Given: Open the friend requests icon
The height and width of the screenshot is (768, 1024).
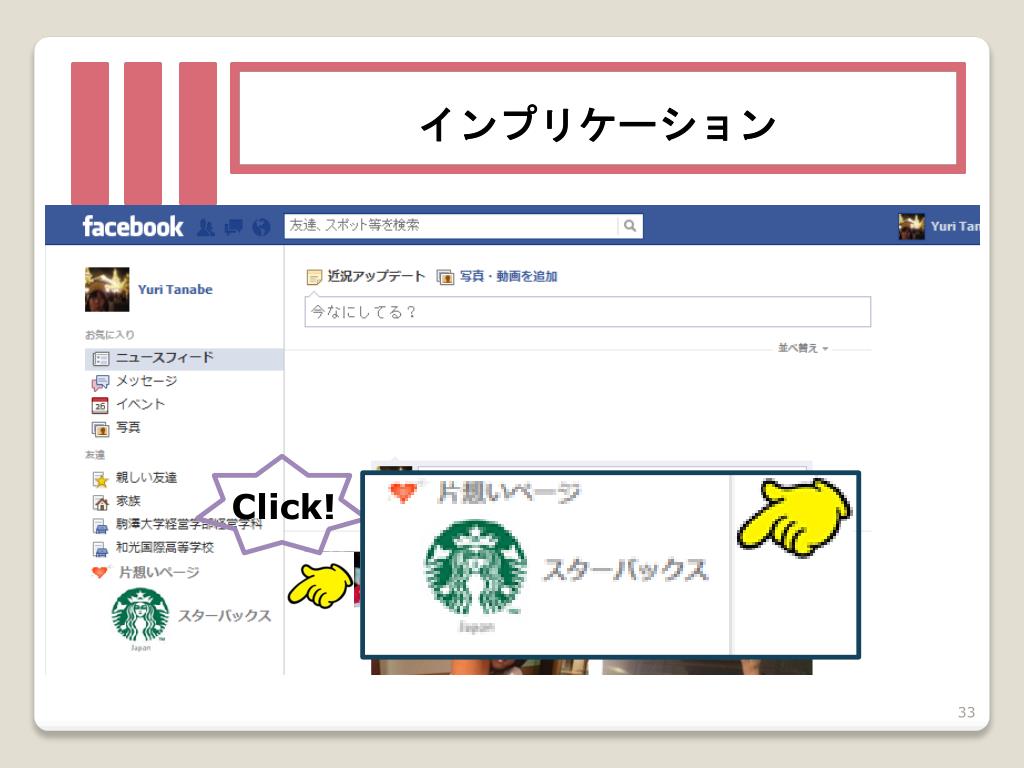Looking at the screenshot, I should click(206, 227).
